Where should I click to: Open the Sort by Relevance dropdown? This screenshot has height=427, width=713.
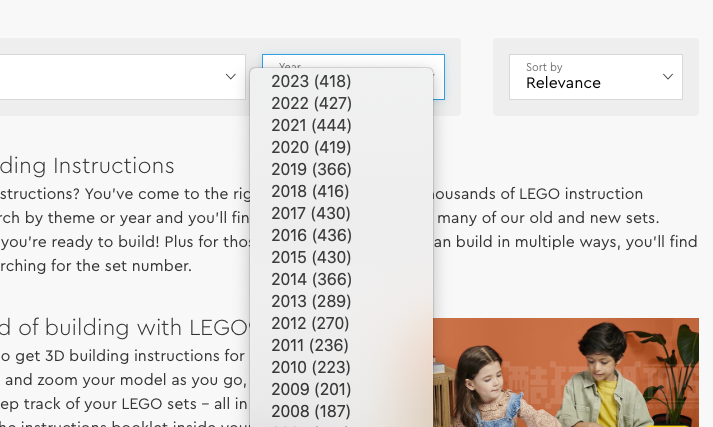click(596, 77)
